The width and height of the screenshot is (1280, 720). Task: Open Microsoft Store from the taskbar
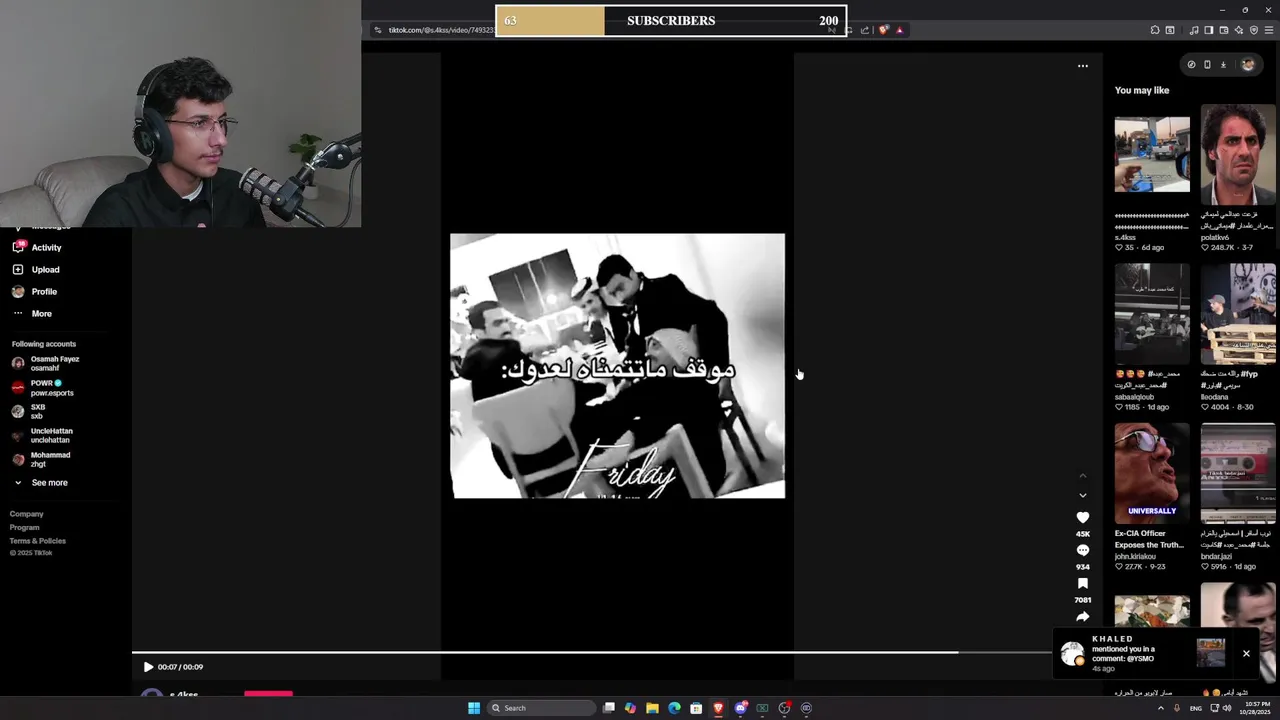tap(696, 708)
